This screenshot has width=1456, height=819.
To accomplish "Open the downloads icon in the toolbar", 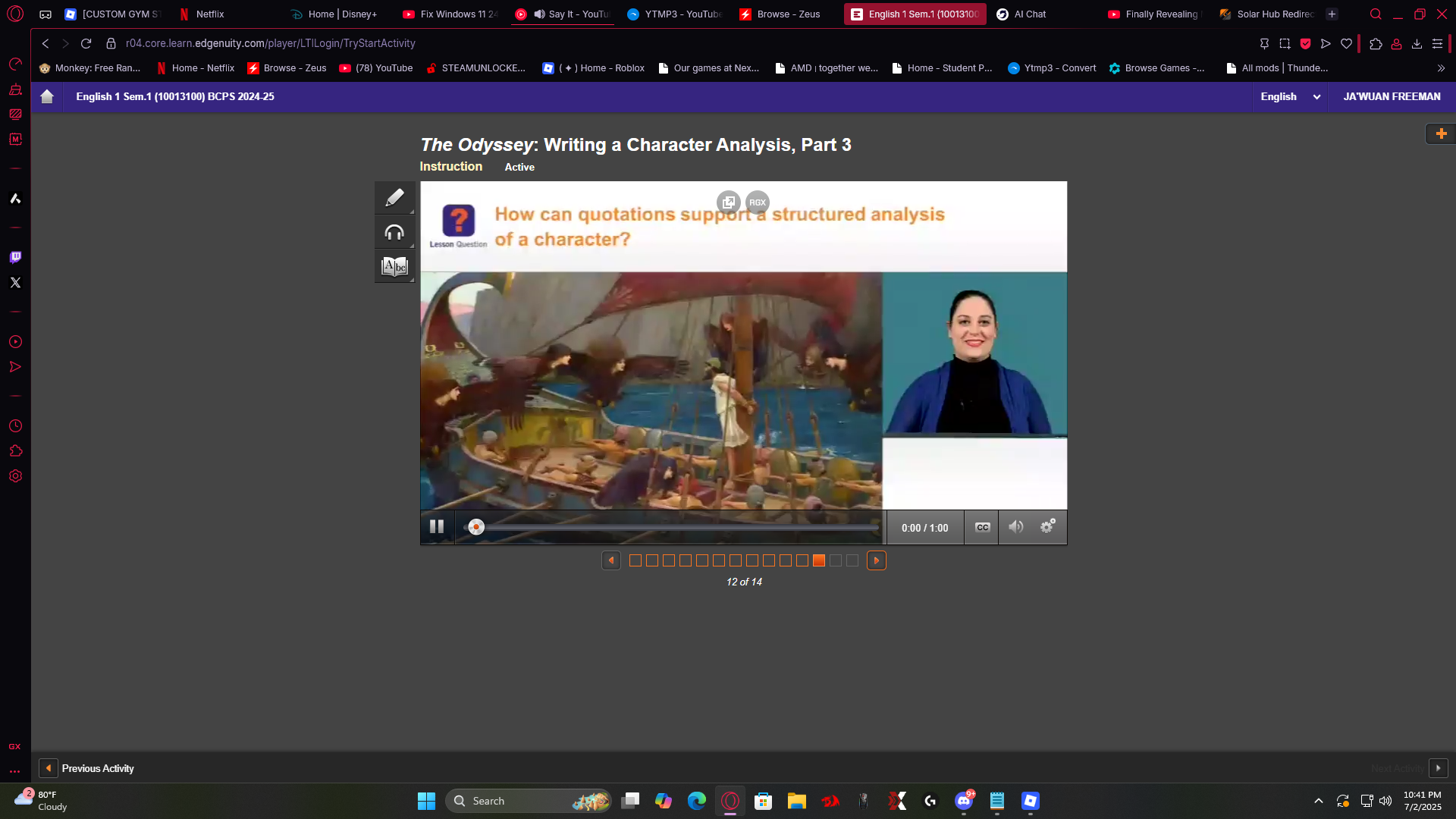I will [x=1417, y=43].
